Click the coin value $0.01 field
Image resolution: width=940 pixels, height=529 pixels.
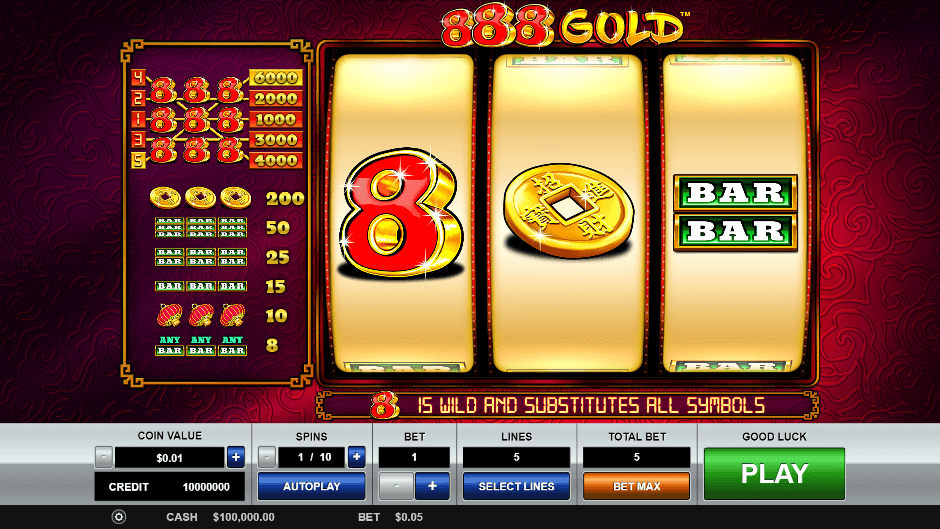pyautogui.click(x=170, y=458)
